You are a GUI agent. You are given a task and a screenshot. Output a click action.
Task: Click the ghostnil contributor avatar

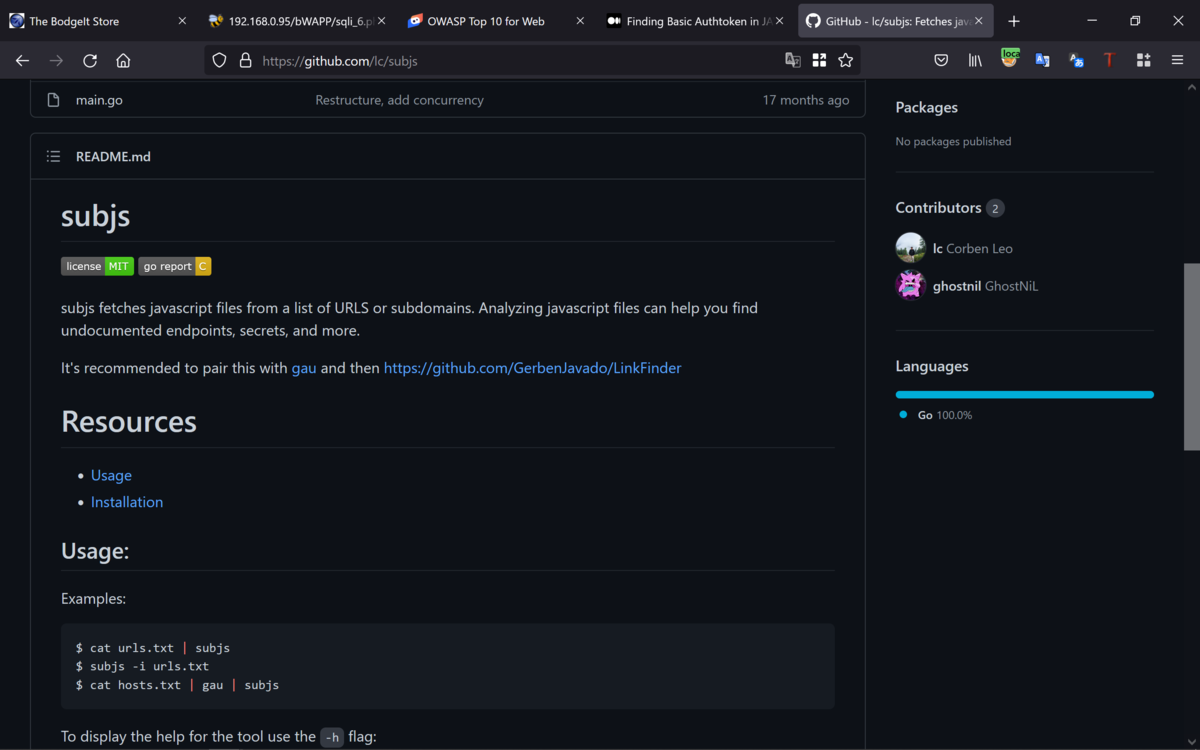click(x=910, y=285)
